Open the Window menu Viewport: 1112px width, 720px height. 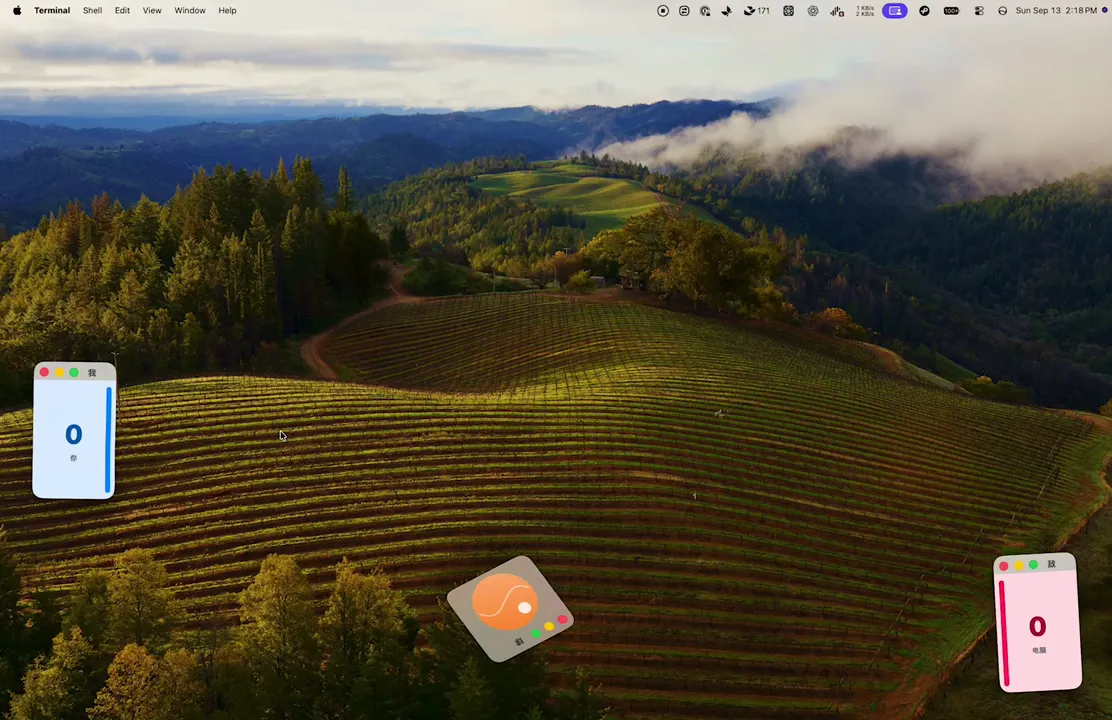190,11
